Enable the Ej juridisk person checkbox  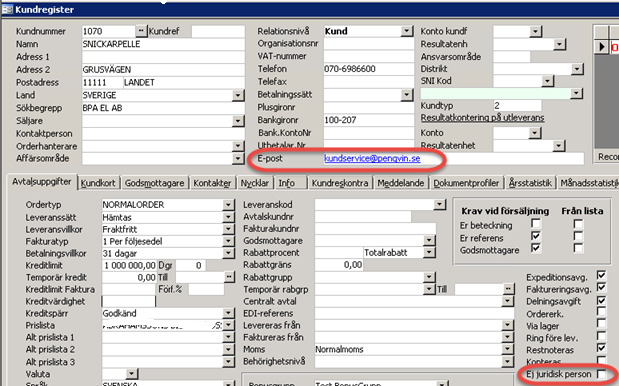tap(601, 374)
